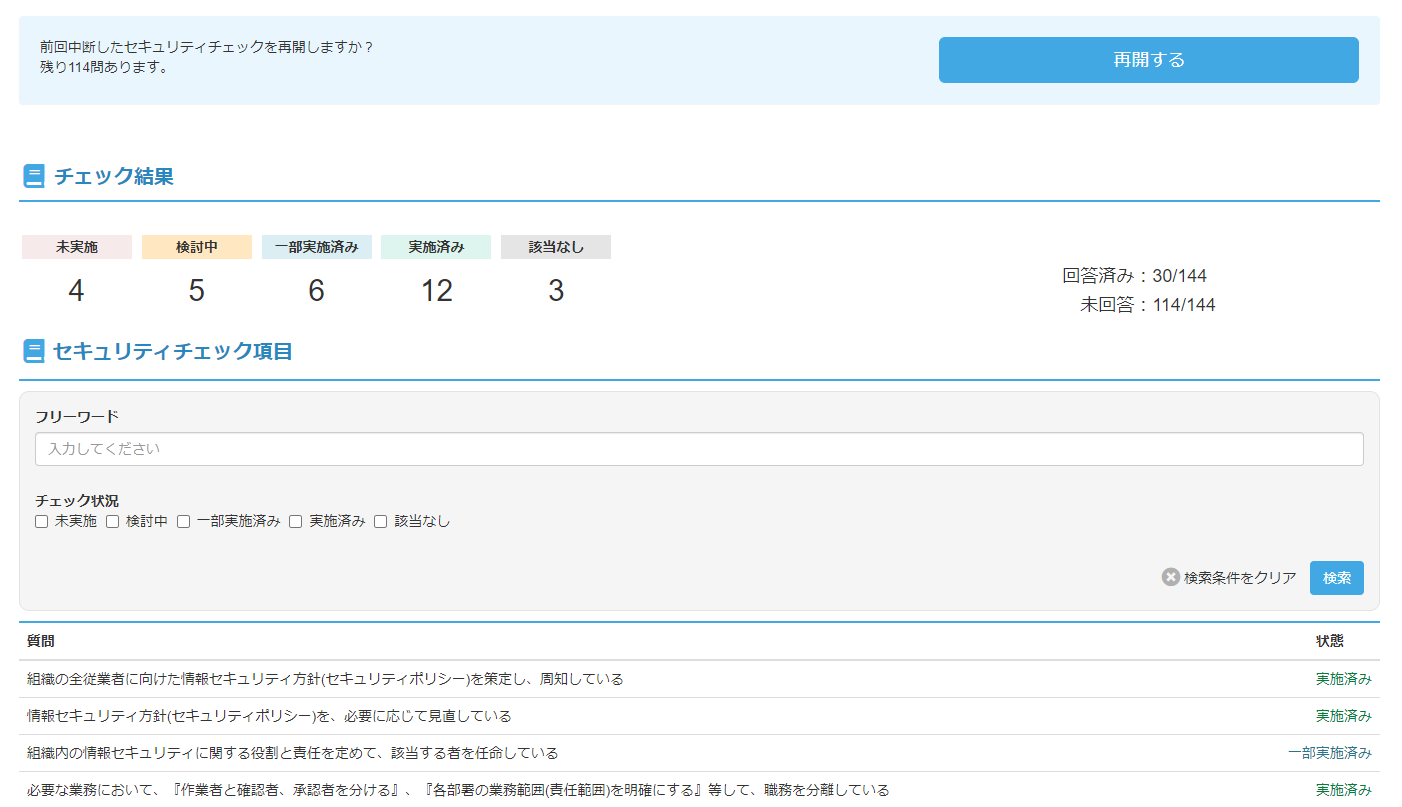This screenshot has width=1402, height=807.
Task: Select the 該当なし filter checkbox
Action: coord(381,522)
